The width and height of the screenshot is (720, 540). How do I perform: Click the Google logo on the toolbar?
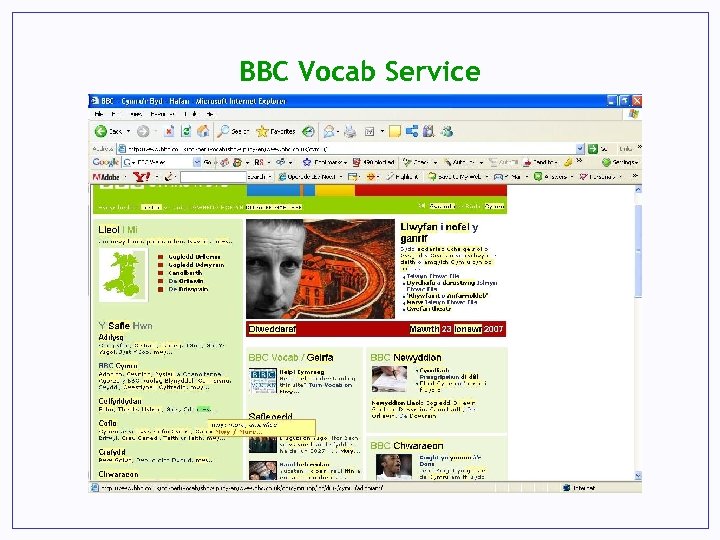point(105,162)
